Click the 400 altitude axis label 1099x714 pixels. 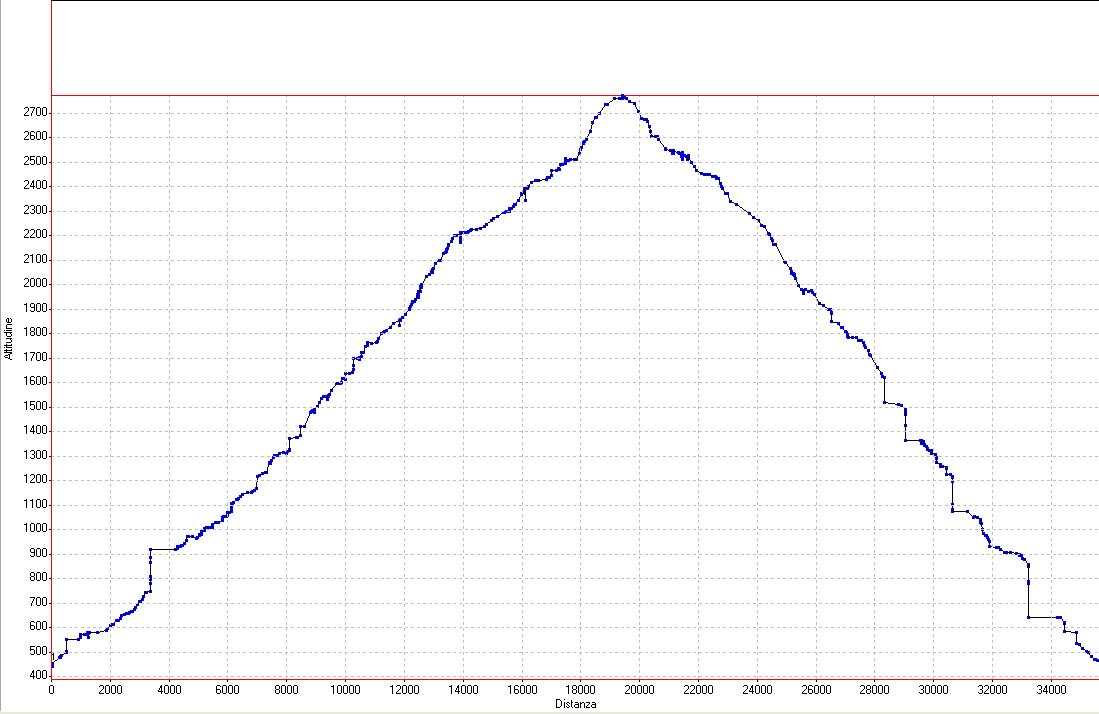tap(39, 675)
